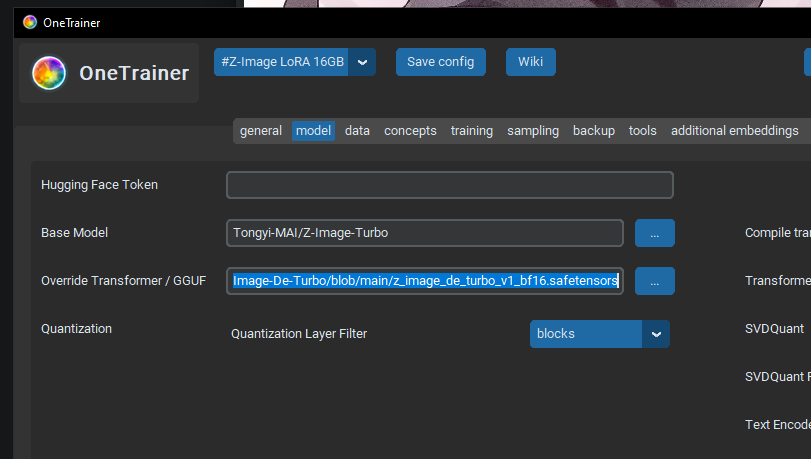Open the sampling tab
The height and width of the screenshot is (459, 811).
(x=533, y=131)
